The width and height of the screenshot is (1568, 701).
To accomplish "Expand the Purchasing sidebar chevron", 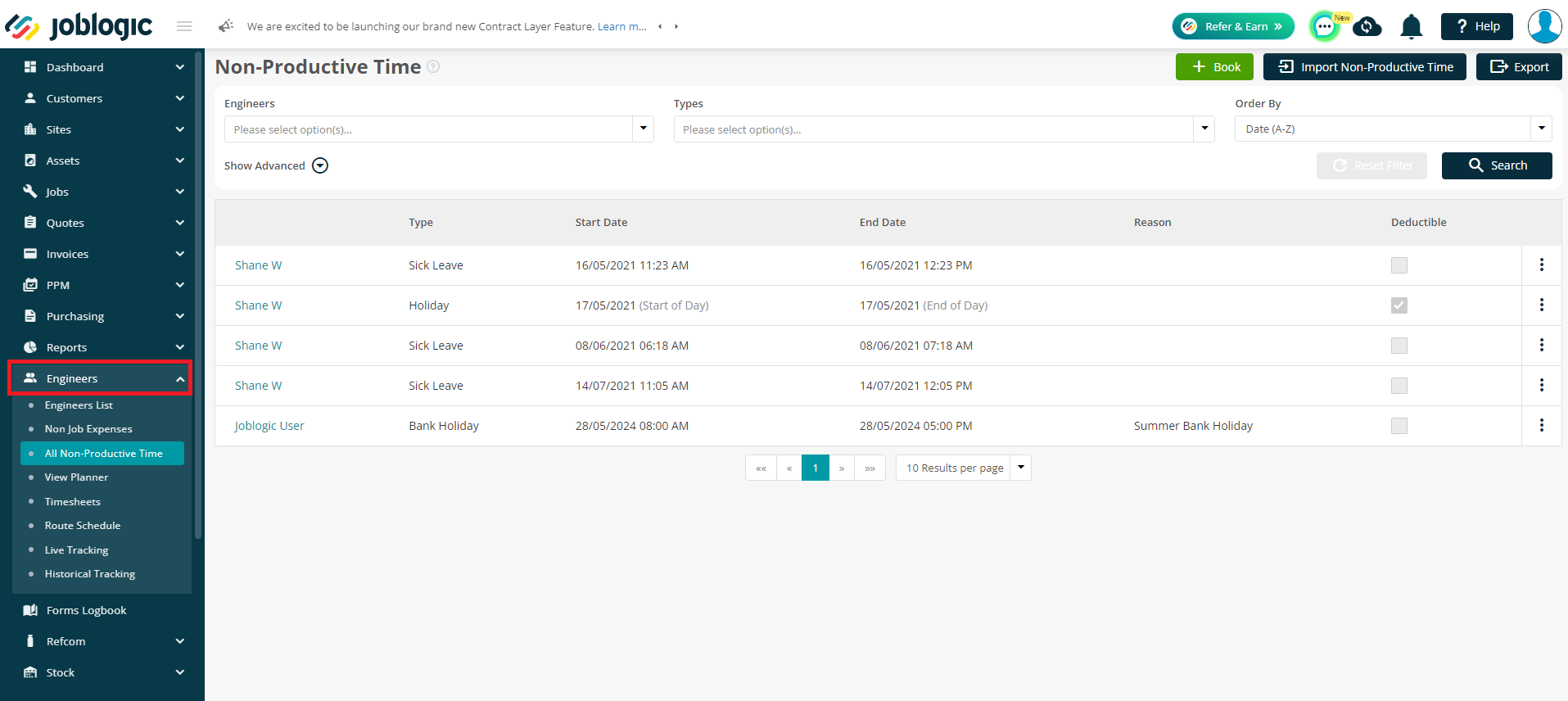I will coord(180,316).
